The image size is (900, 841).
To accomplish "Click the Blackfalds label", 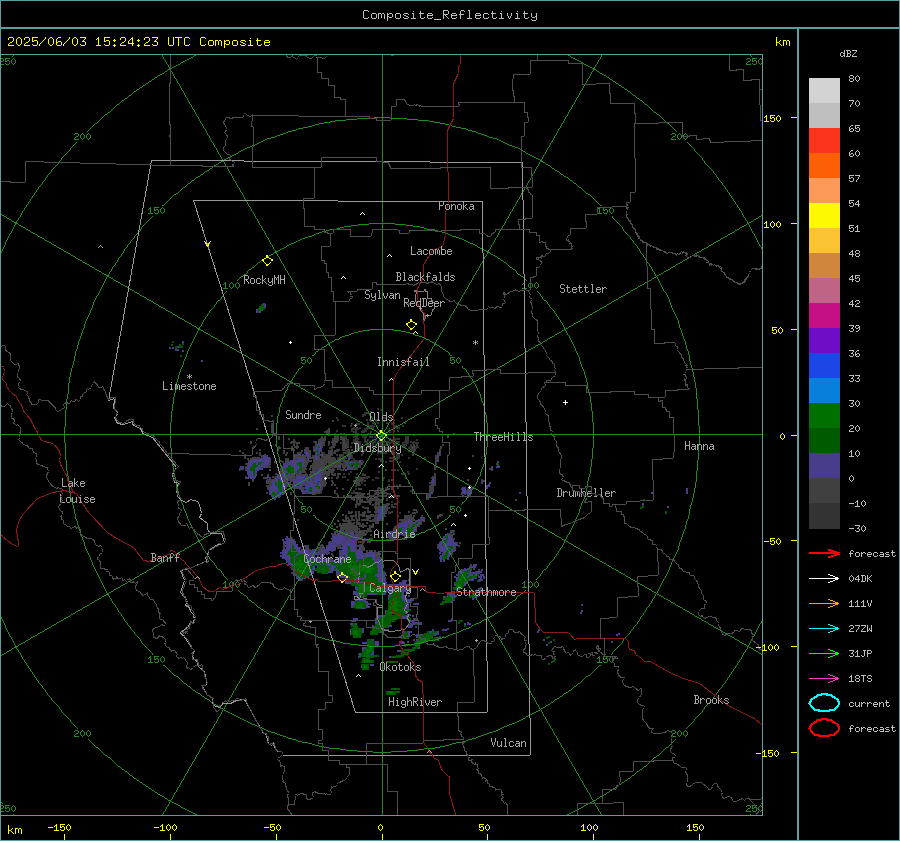I will point(425,277).
